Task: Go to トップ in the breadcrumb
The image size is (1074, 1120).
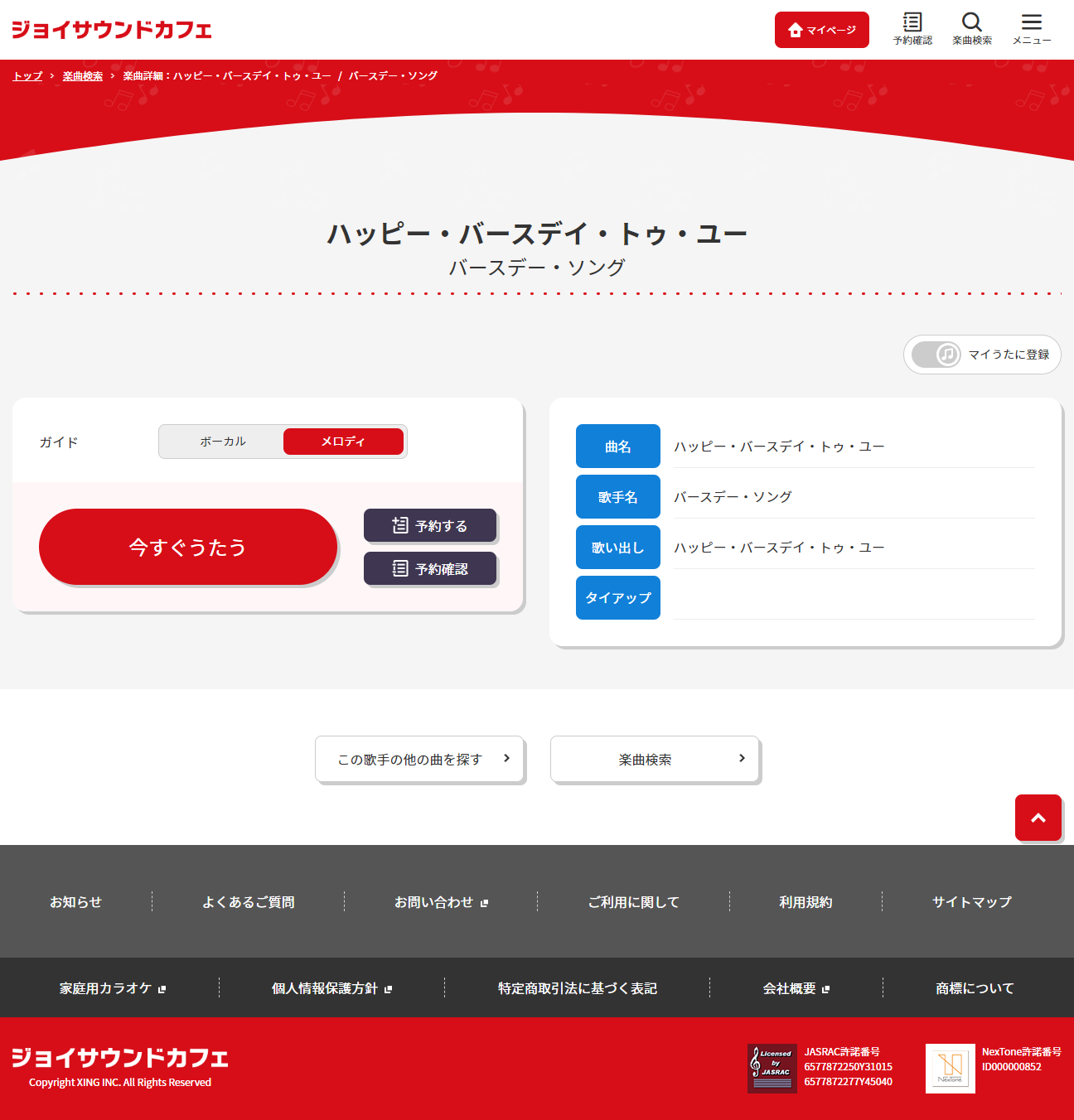Action: coord(28,76)
